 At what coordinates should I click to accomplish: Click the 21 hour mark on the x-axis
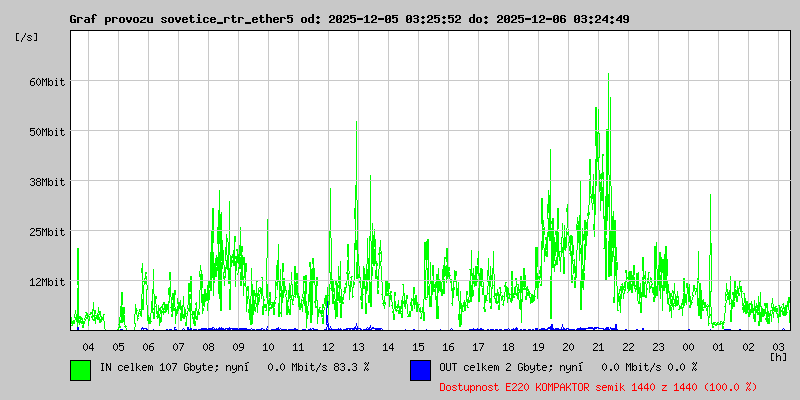click(x=598, y=346)
